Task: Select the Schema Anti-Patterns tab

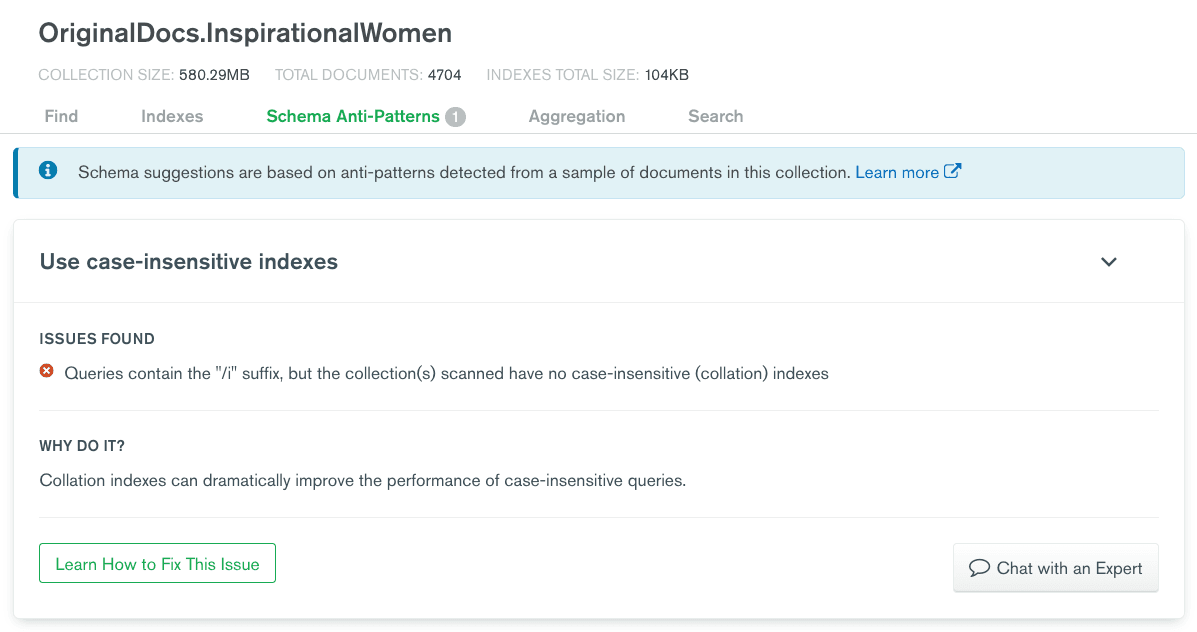Action: [x=352, y=116]
